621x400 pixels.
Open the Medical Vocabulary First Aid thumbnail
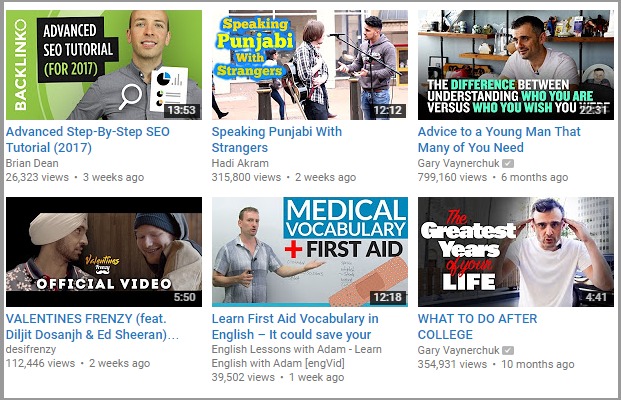pos(310,252)
